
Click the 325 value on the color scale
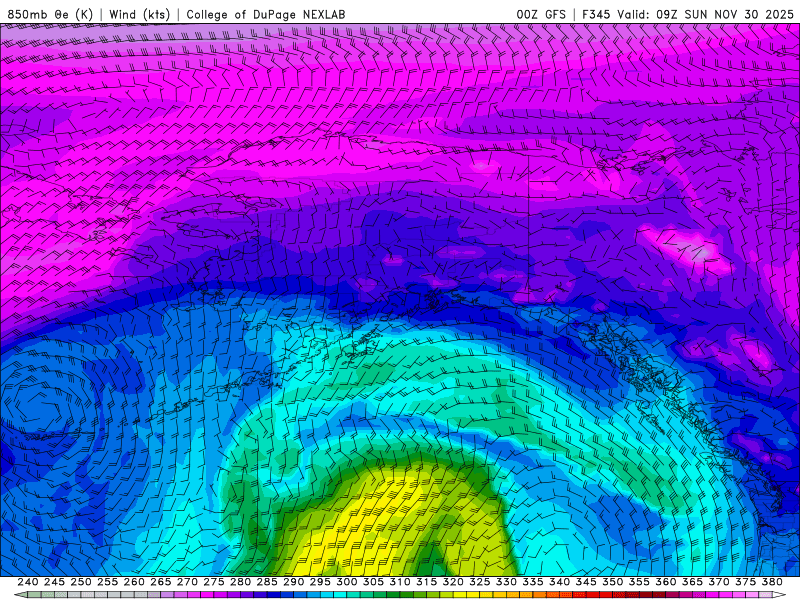click(x=480, y=582)
